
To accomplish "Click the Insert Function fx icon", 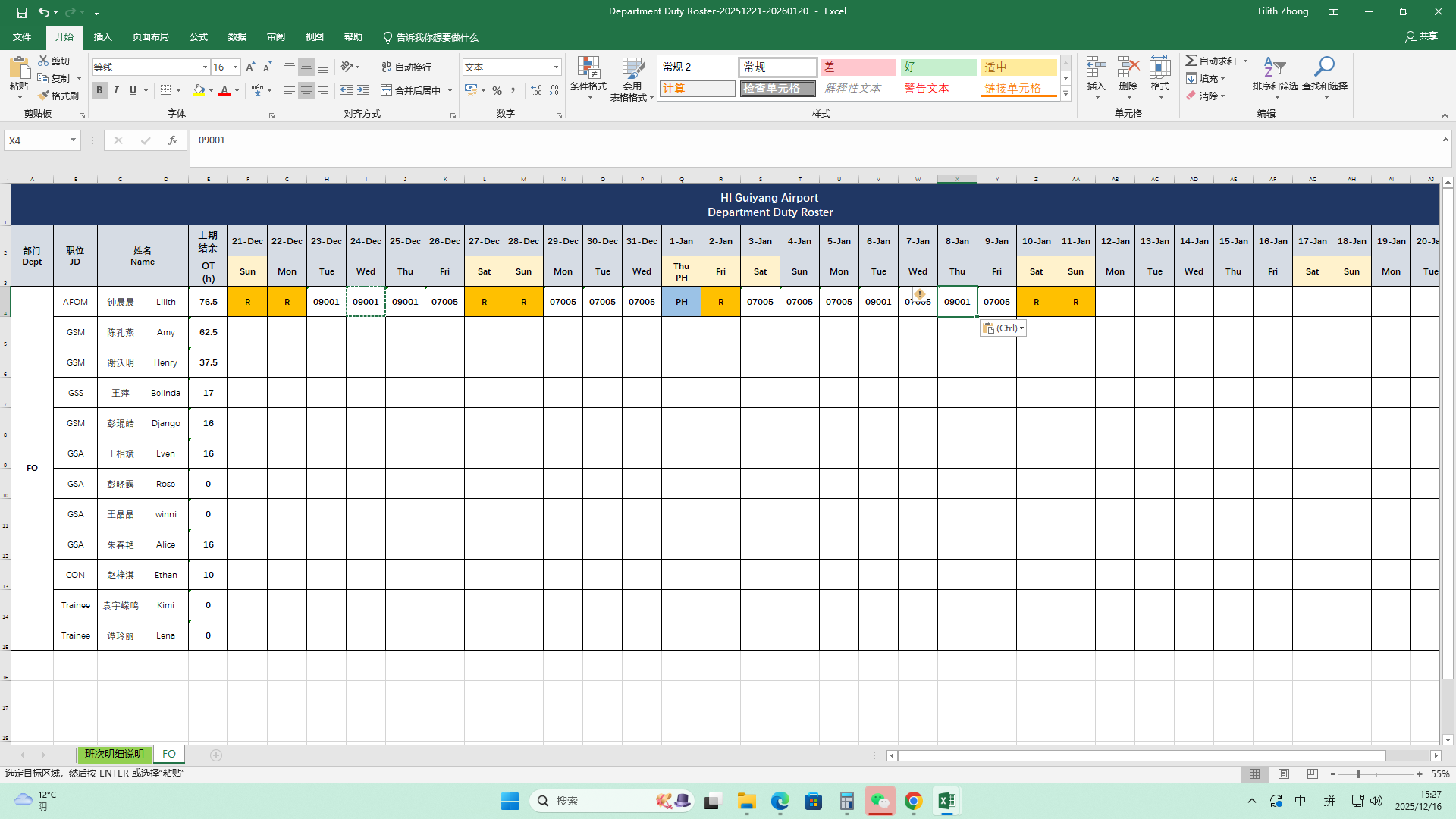I will coord(173,140).
